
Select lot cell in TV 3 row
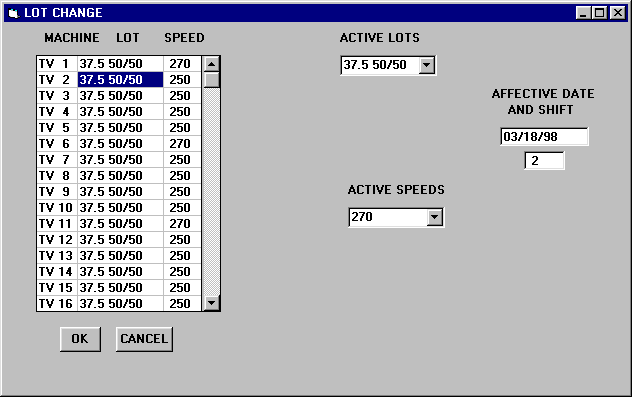(121, 96)
